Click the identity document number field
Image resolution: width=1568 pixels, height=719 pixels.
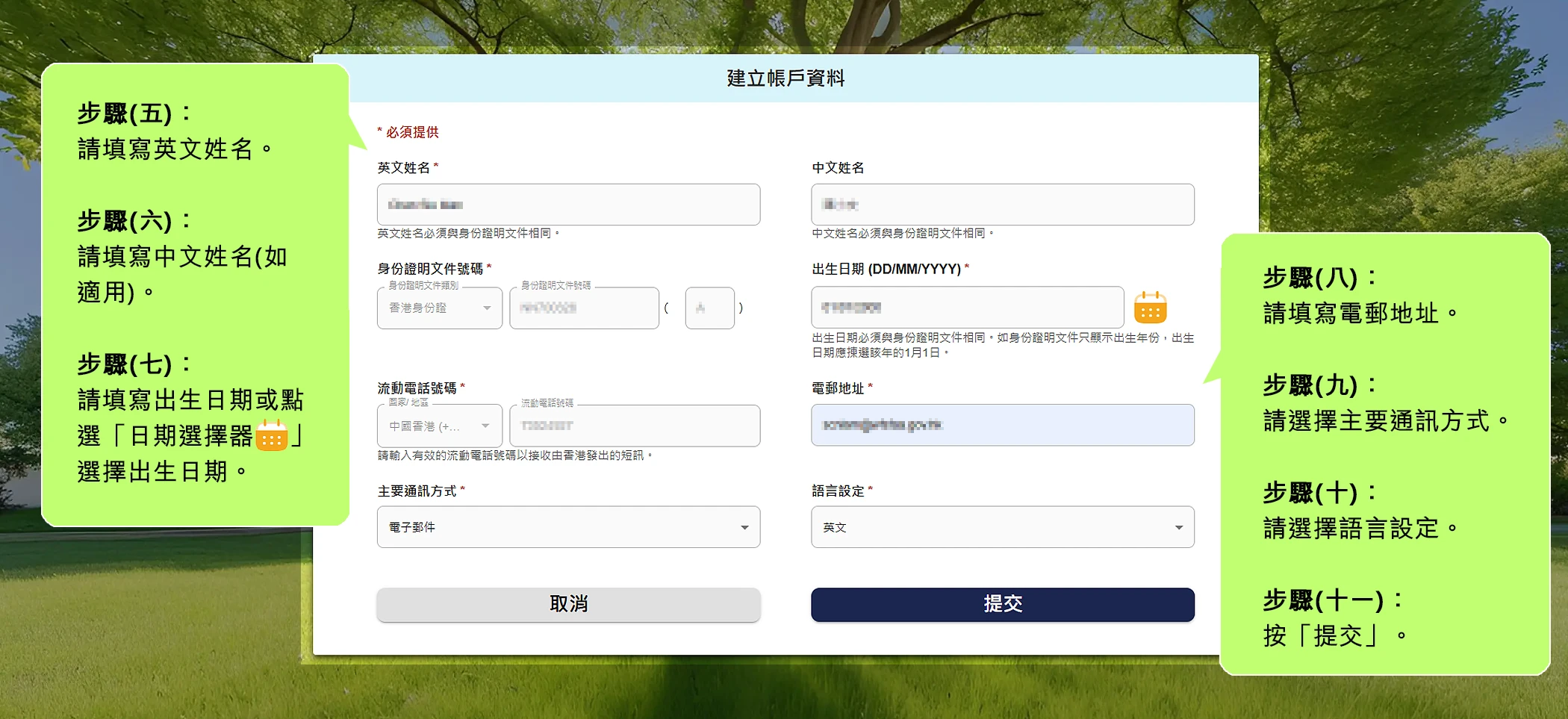point(584,308)
